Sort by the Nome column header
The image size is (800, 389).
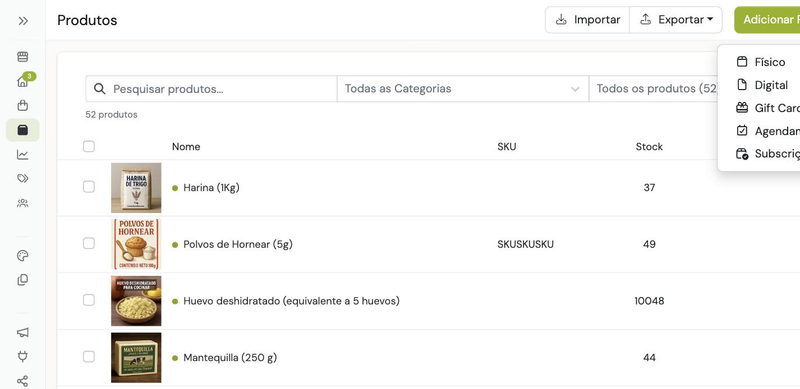[186, 147]
